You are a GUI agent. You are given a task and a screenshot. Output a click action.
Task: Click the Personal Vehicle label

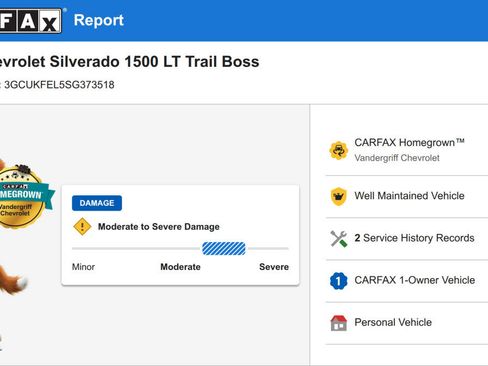[393, 322]
